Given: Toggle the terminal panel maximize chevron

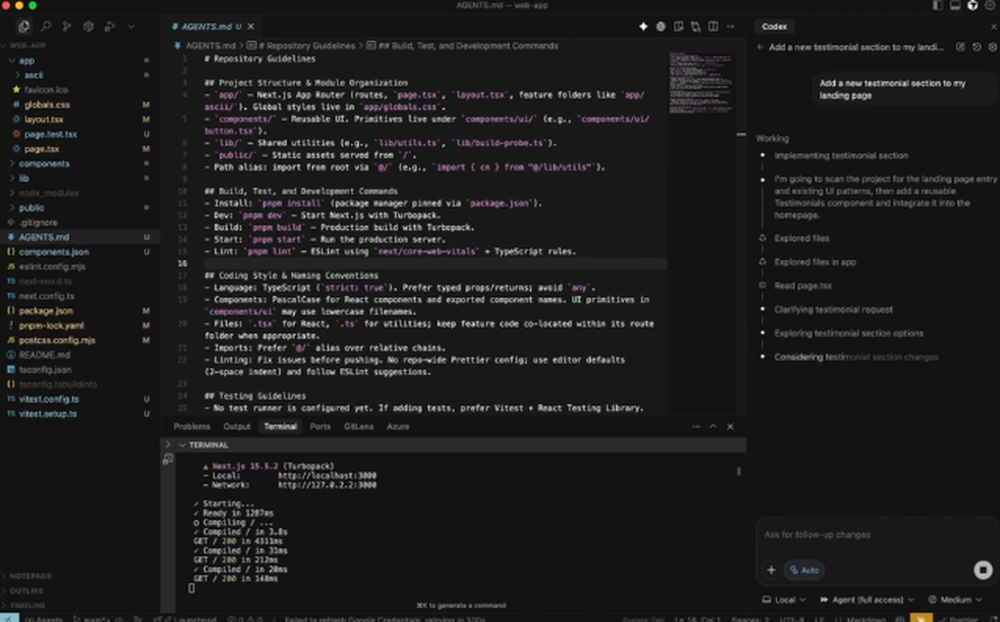Looking at the screenshot, I should (713, 426).
